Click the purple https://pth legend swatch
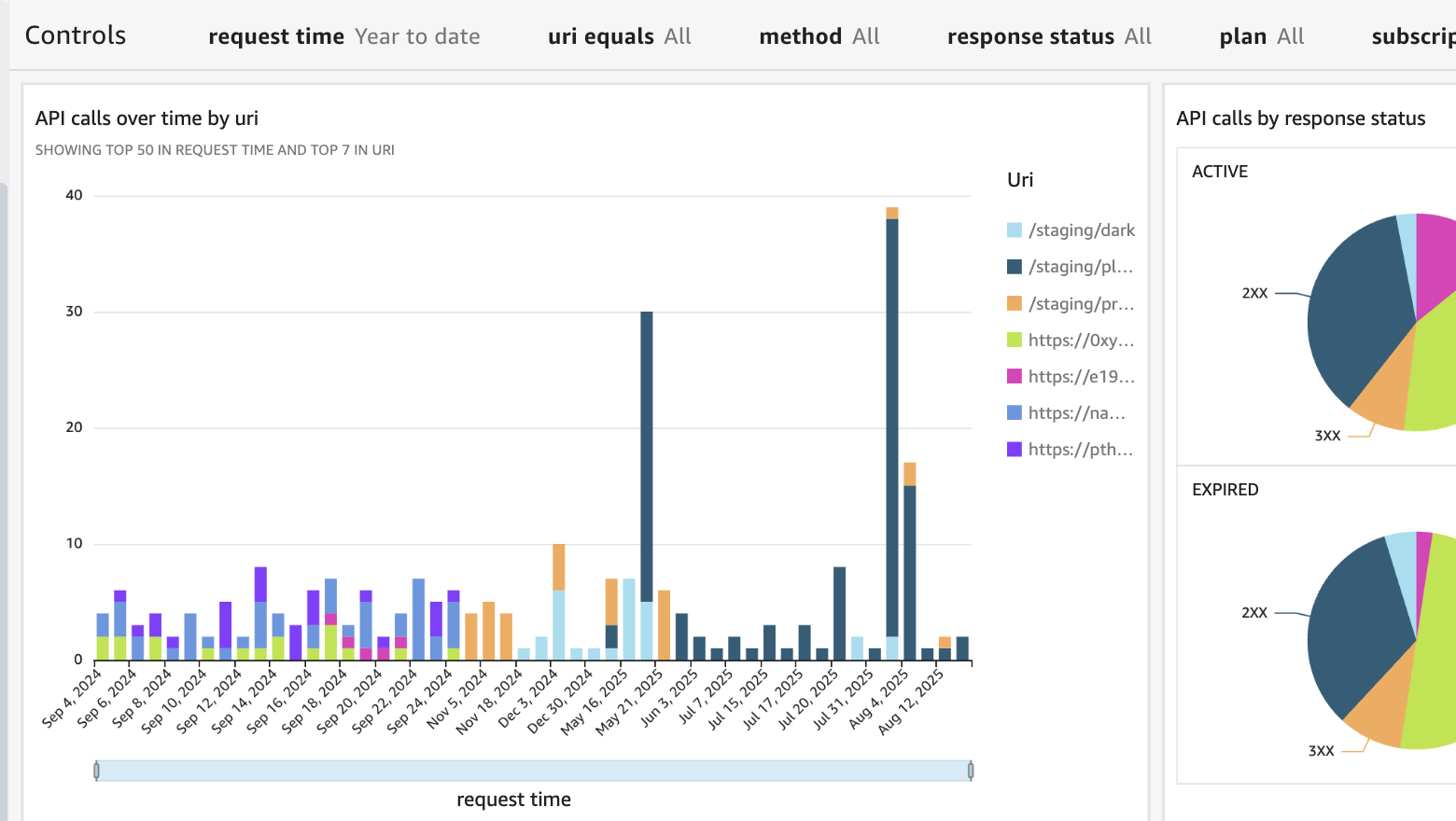Screen dimensions: 1456x821 click(1015, 449)
